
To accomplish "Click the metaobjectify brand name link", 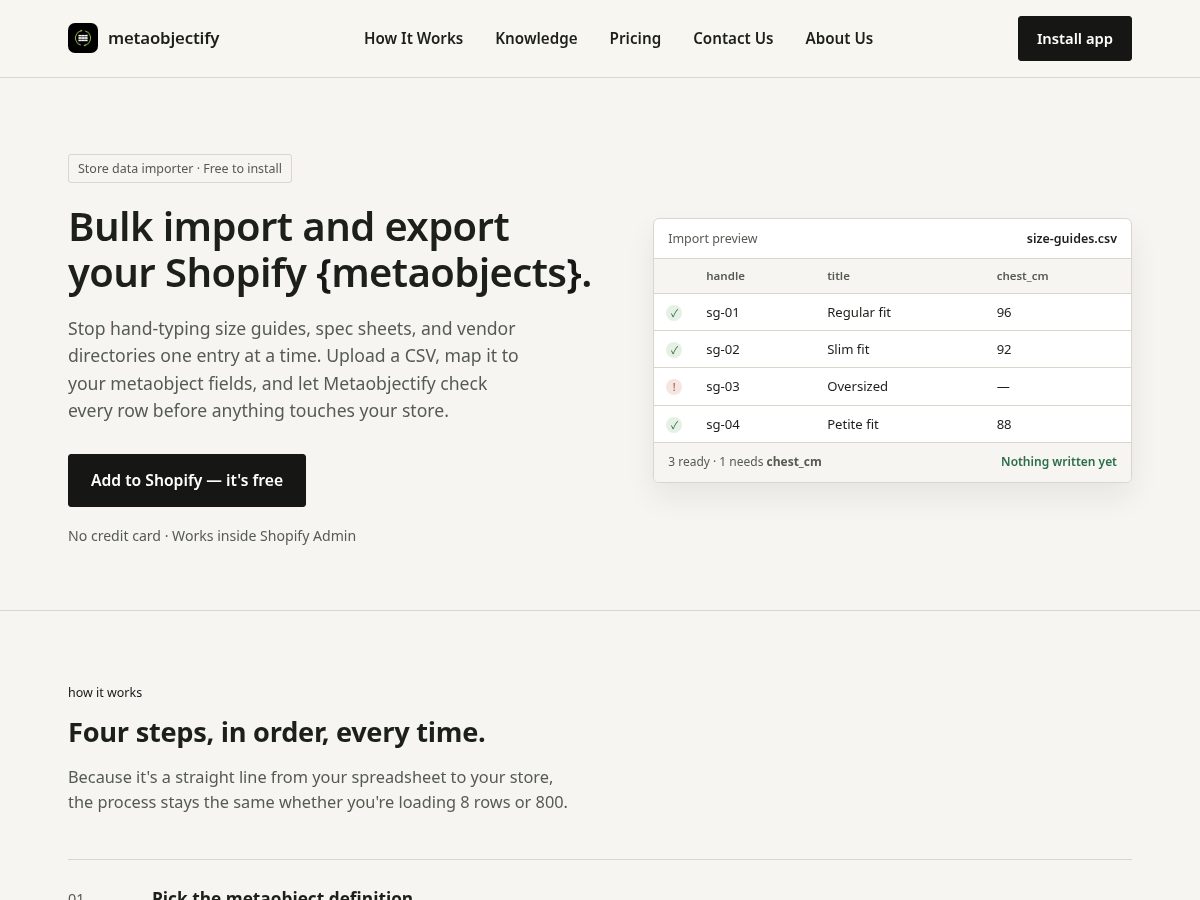I will 163,38.
